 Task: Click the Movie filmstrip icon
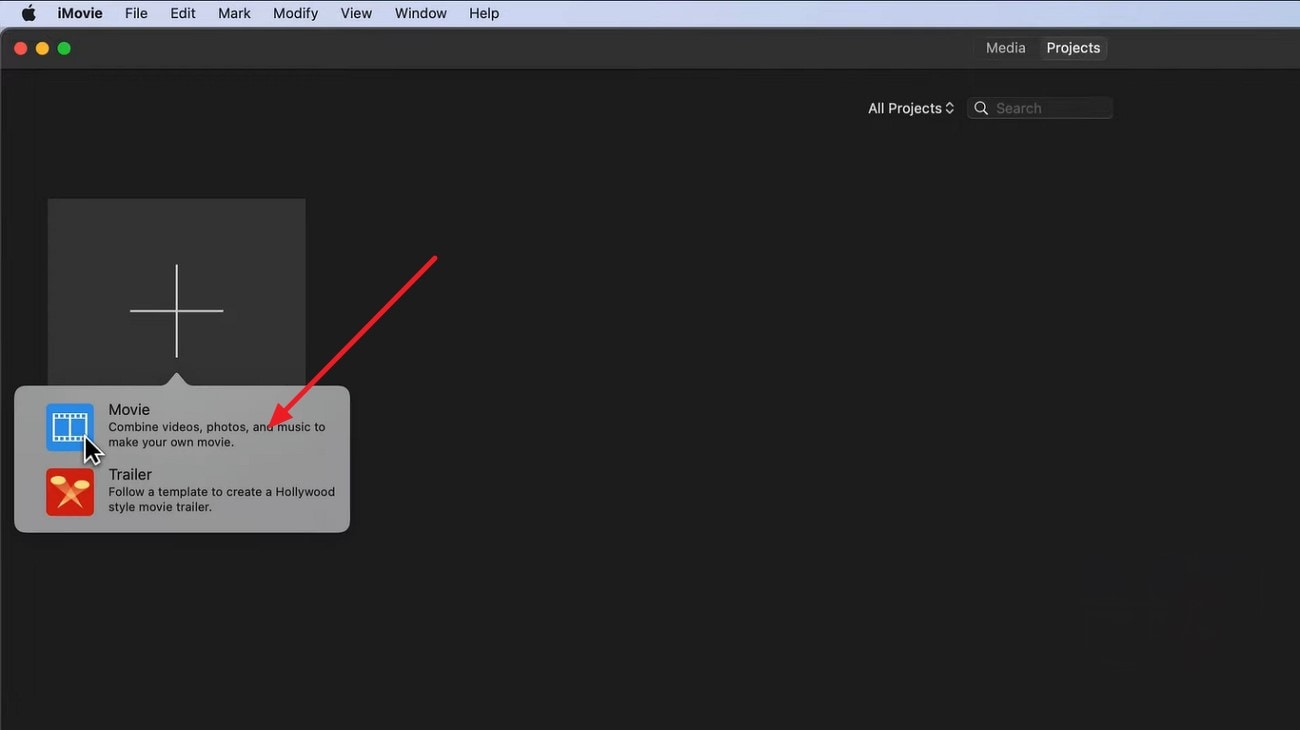[70, 427]
